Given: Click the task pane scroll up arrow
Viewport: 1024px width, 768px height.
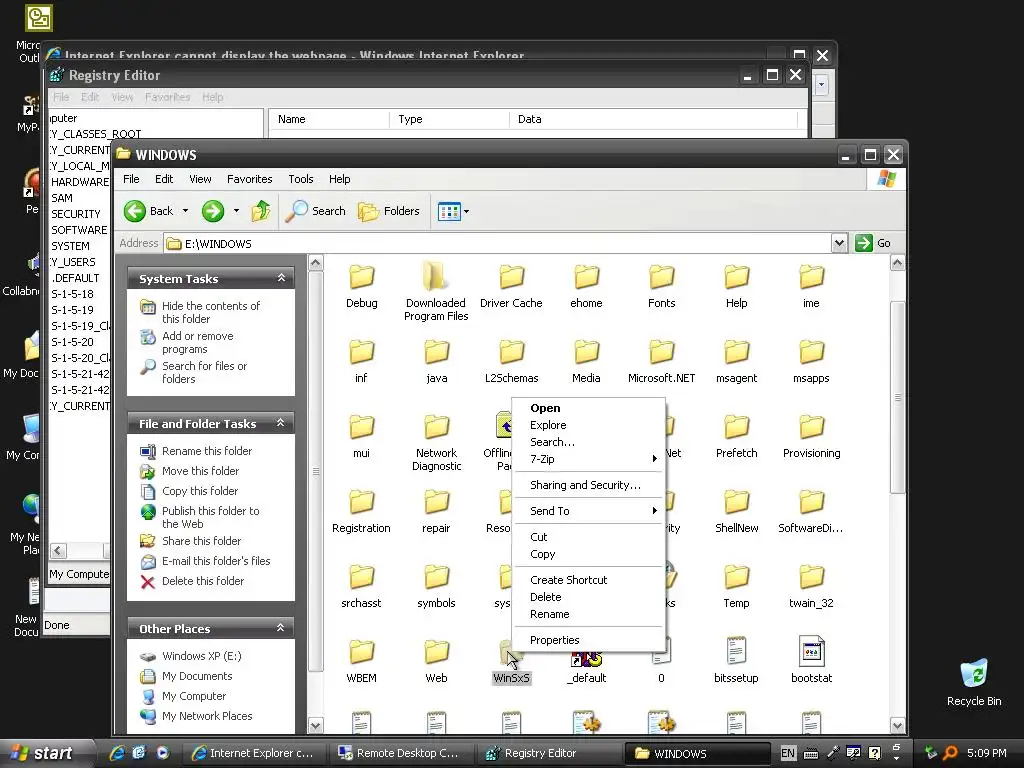Looking at the screenshot, I should coord(315,263).
